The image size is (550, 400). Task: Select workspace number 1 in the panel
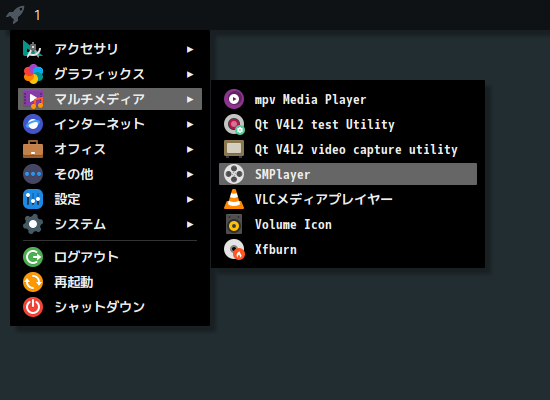coord(37,15)
